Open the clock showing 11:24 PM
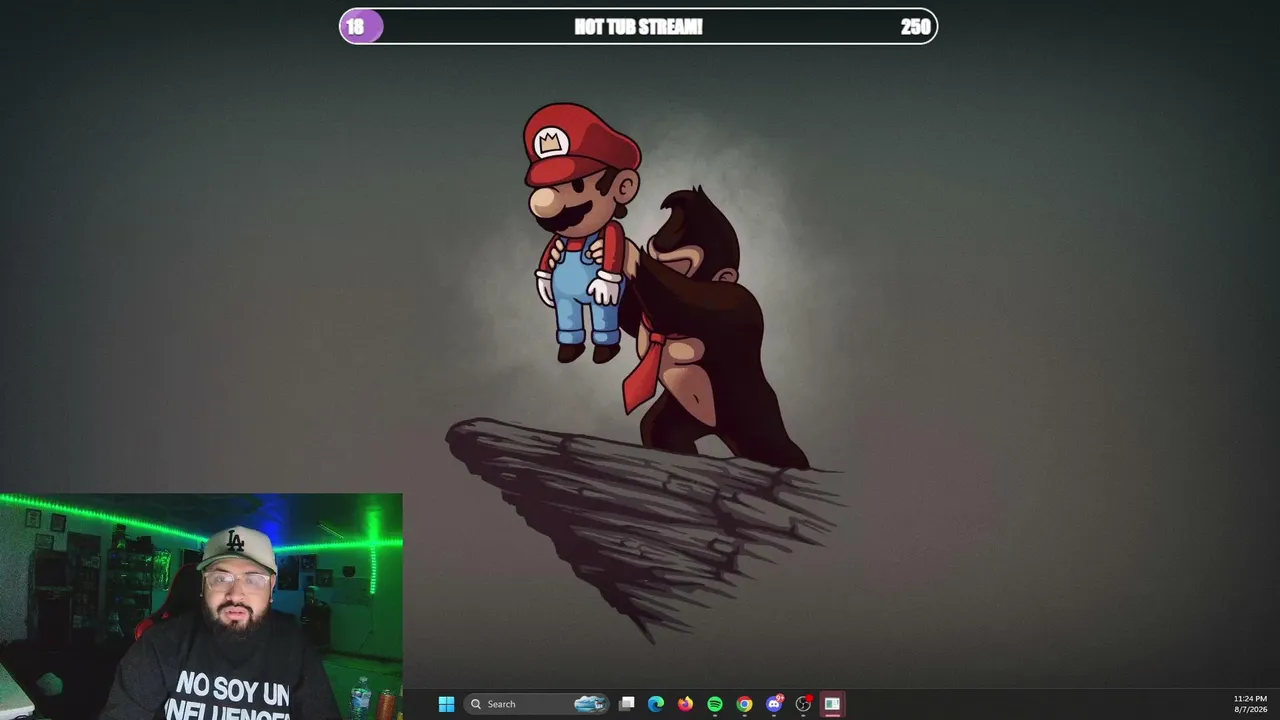The image size is (1280, 720). 1250,704
